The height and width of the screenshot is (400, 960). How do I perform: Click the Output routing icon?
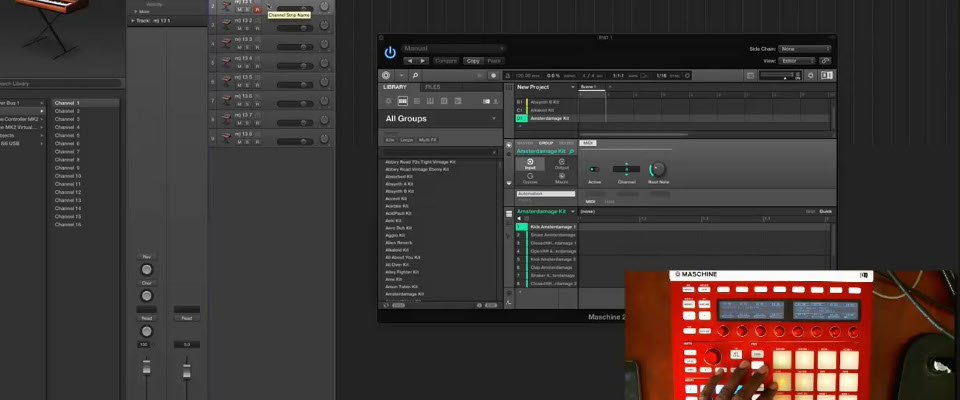click(x=561, y=164)
